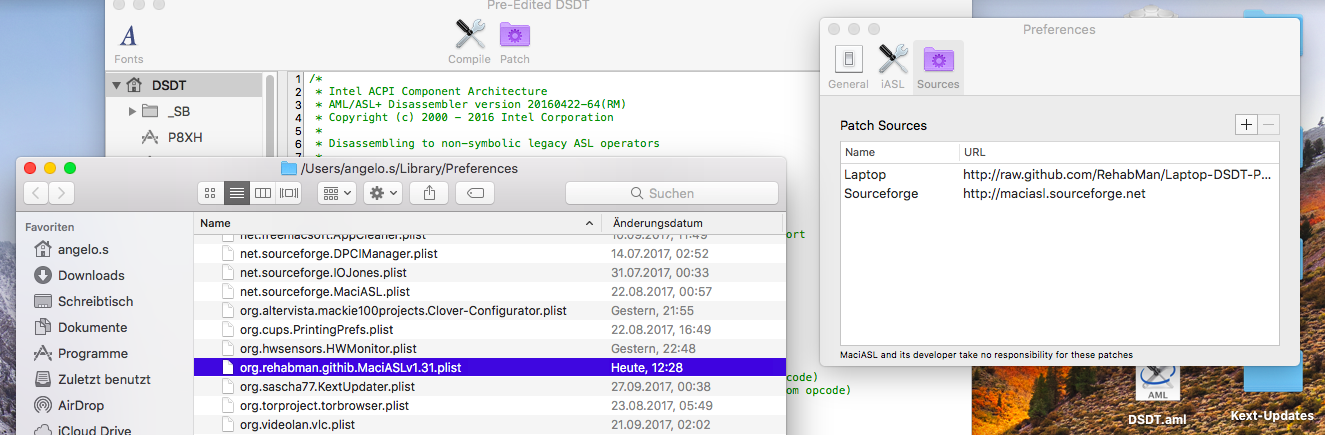The width and height of the screenshot is (1325, 435).
Task: Switch Finder to icon view
Action: 210,193
